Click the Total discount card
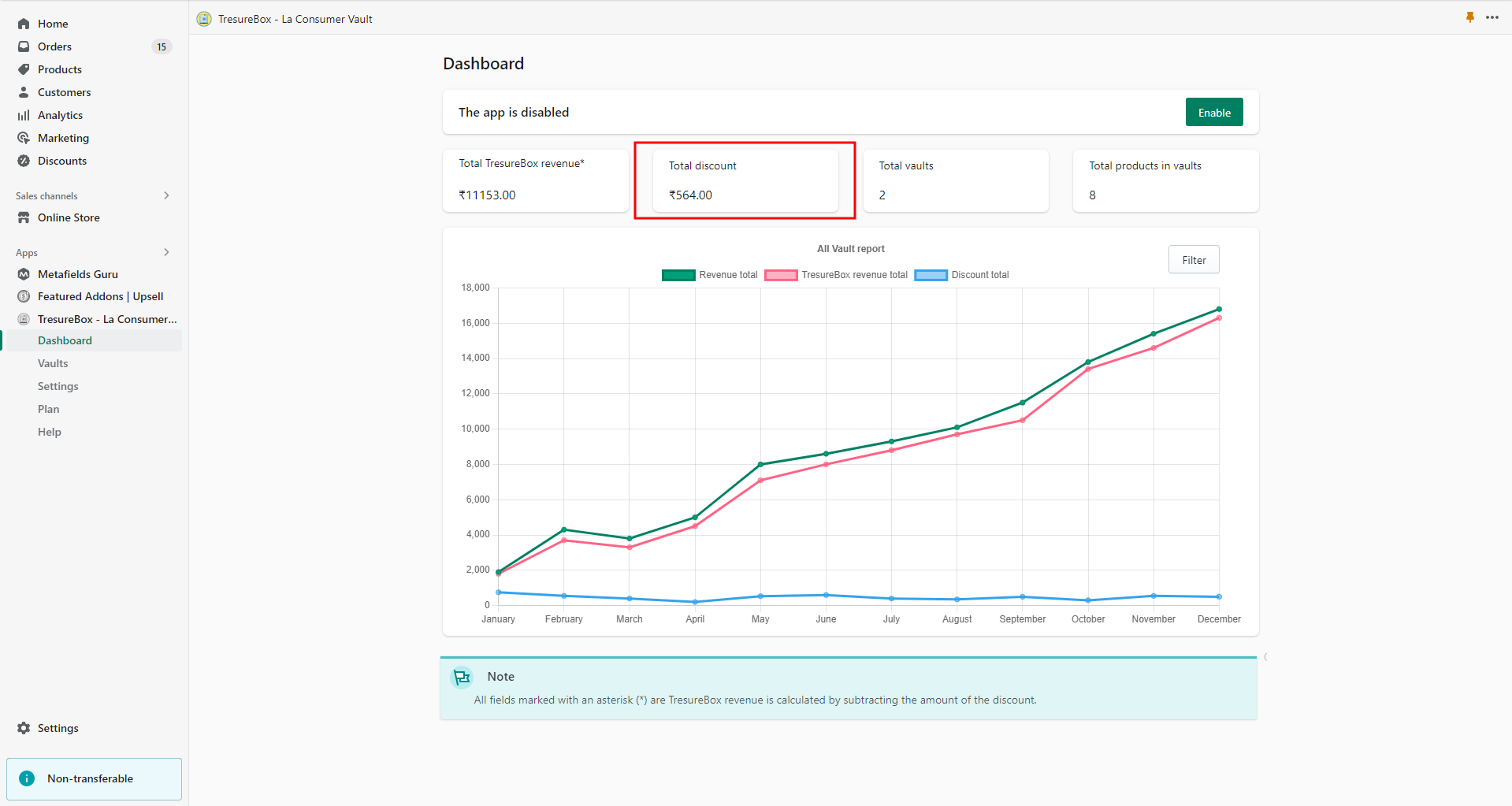1512x806 pixels. (745, 180)
